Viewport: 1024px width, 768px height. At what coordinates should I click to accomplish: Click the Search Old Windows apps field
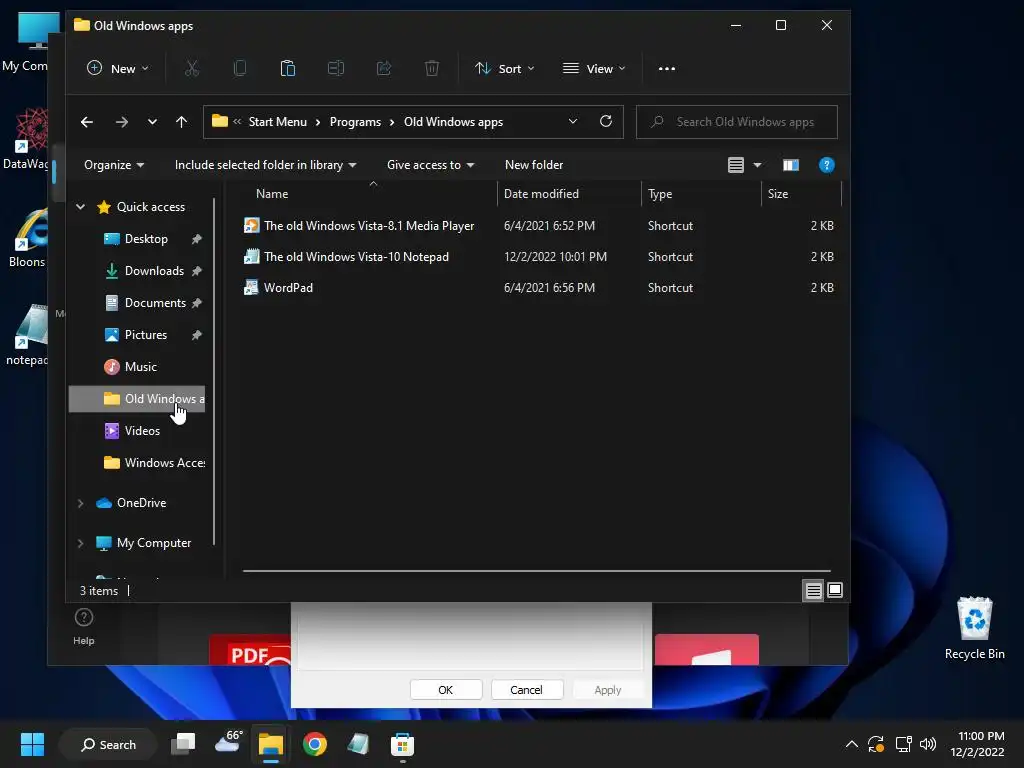pos(737,122)
